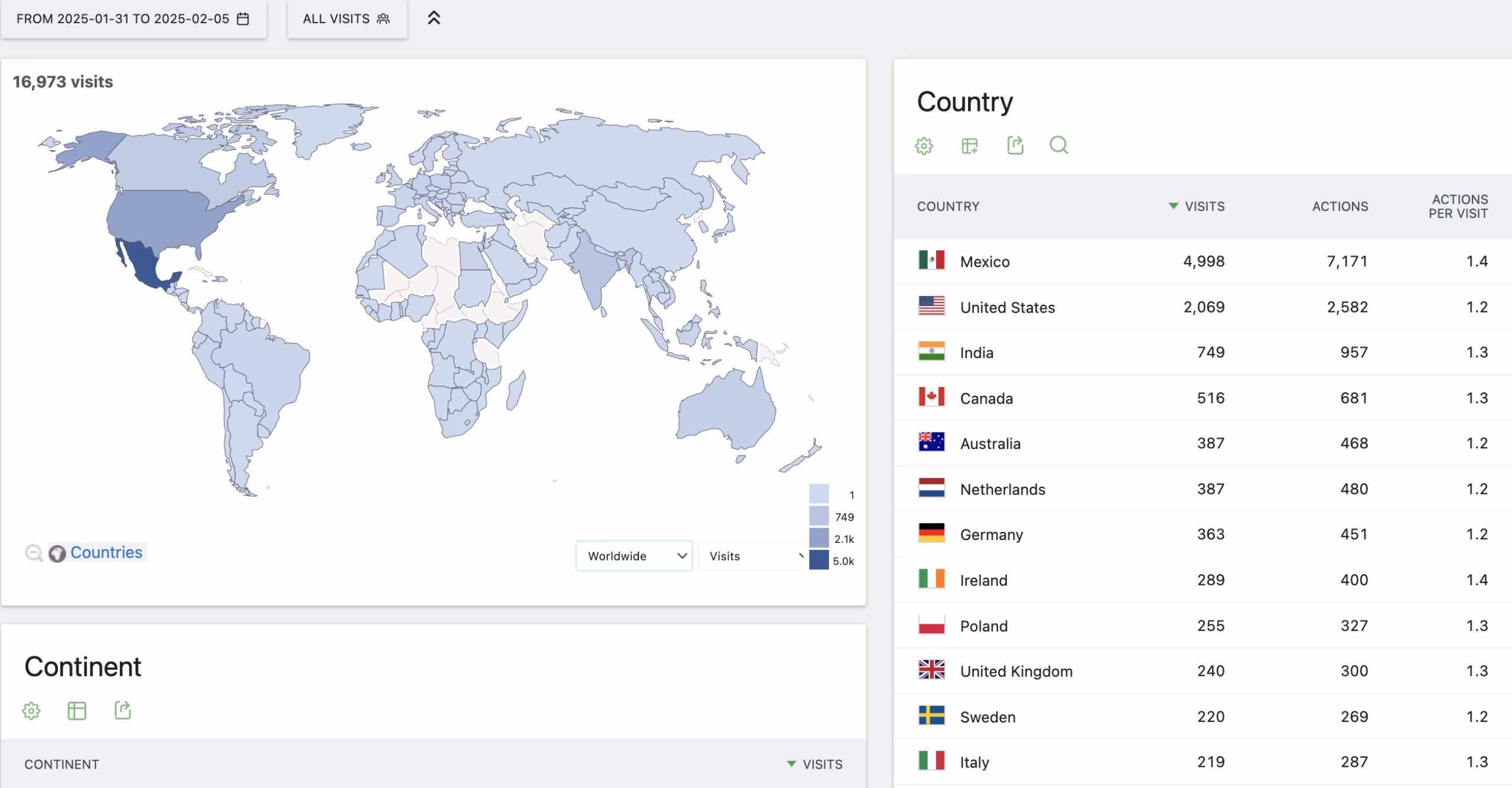This screenshot has width=1512, height=788.
Task: Sort Country table by Visits column
Action: point(1204,206)
